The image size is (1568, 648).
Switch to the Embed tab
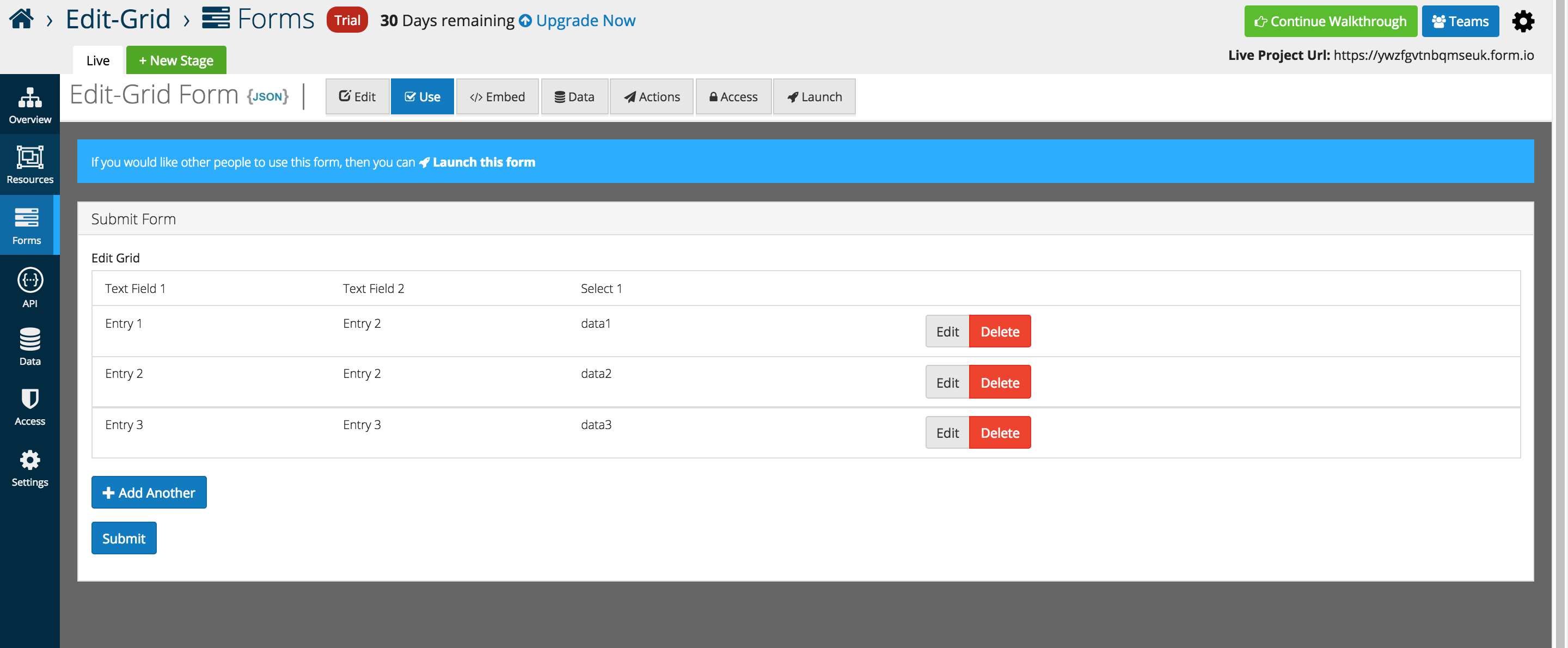(x=497, y=96)
